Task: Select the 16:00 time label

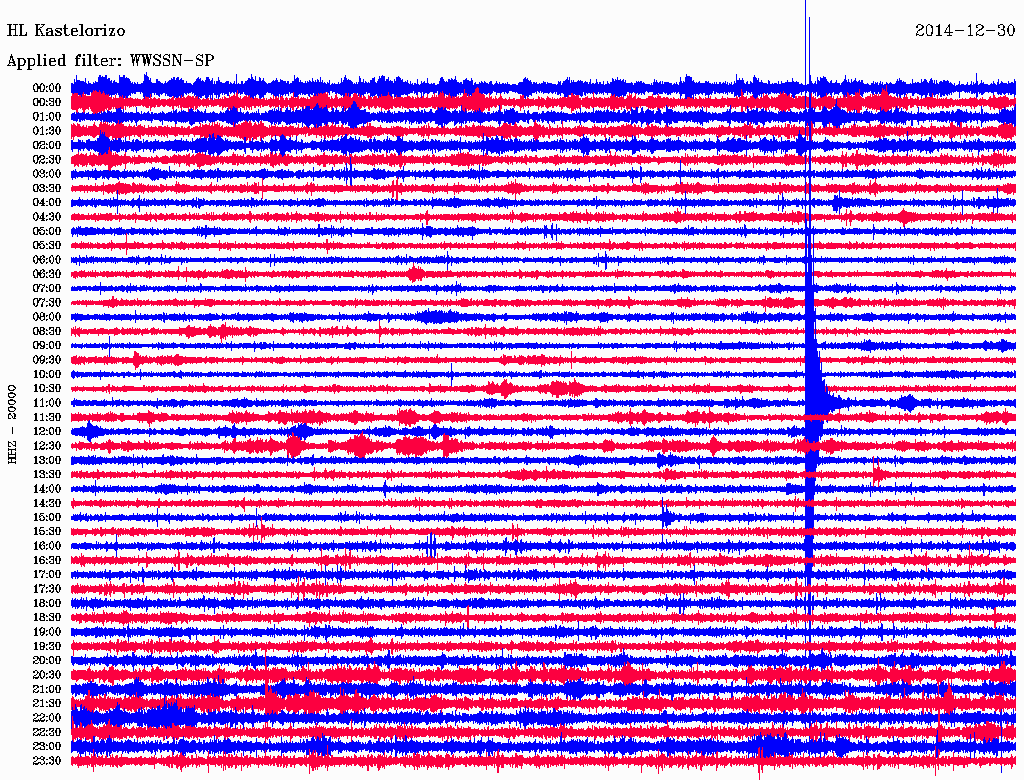Action: tap(47, 546)
